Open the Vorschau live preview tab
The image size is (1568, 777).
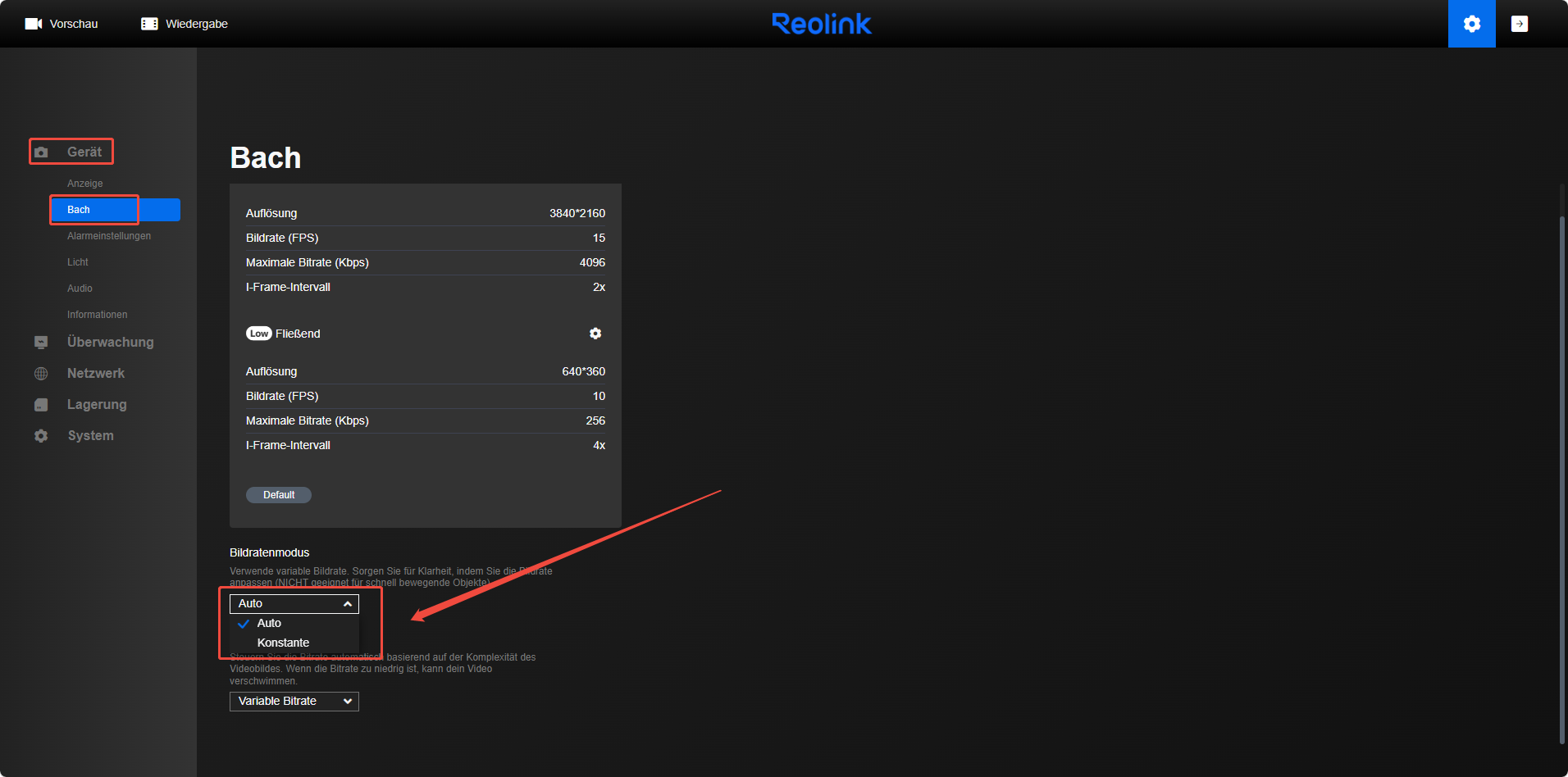62,24
